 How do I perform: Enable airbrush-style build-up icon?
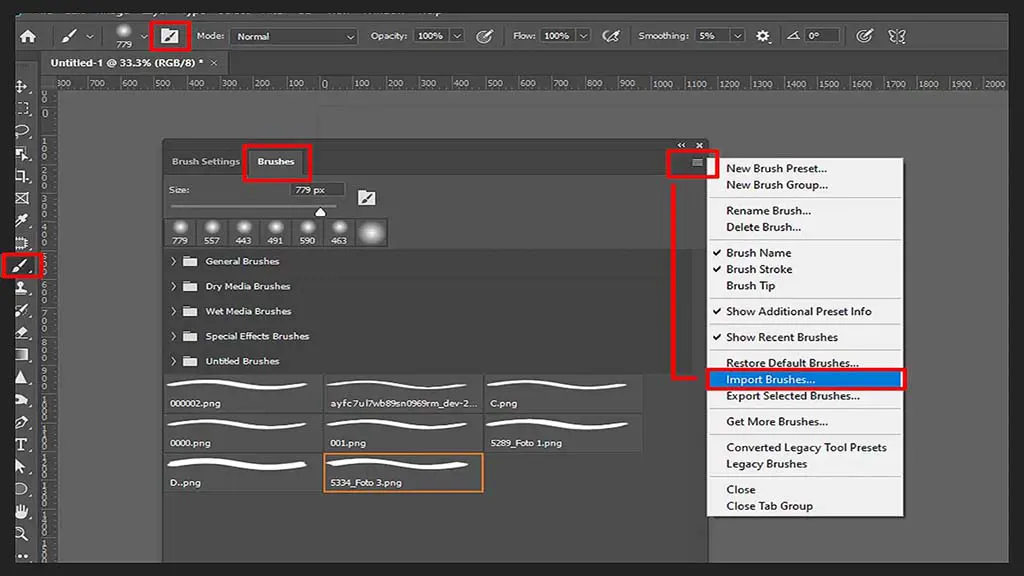click(611, 36)
